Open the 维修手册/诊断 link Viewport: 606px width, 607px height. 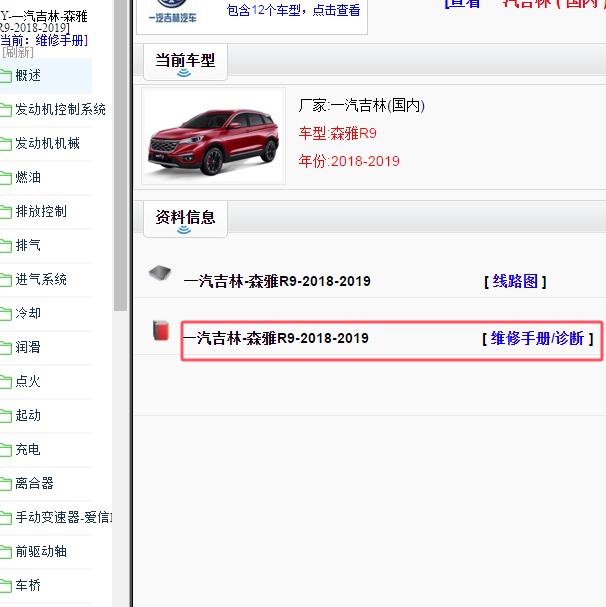[x=537, y=339]
